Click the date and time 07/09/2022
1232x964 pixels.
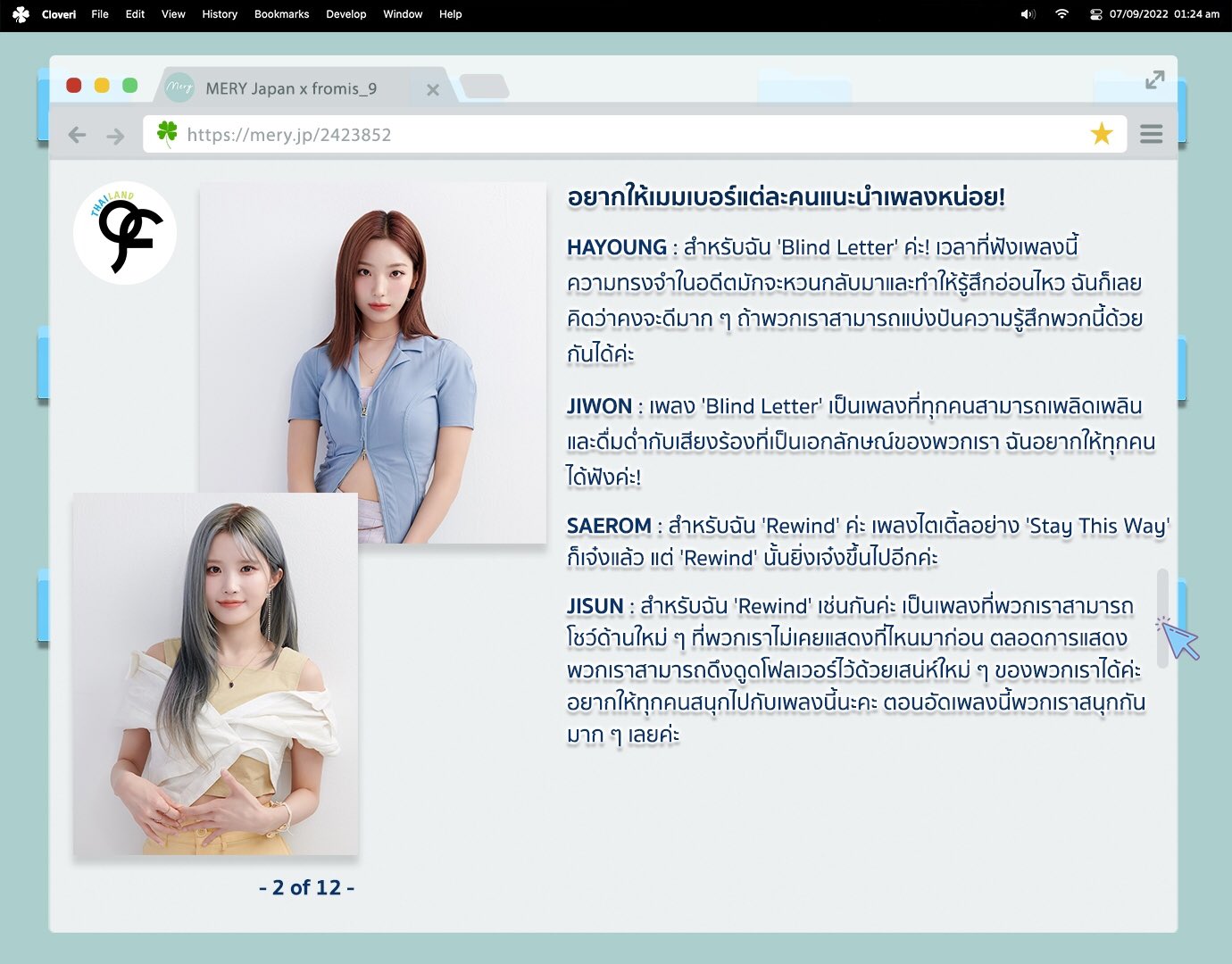(x=1164, y=14)
